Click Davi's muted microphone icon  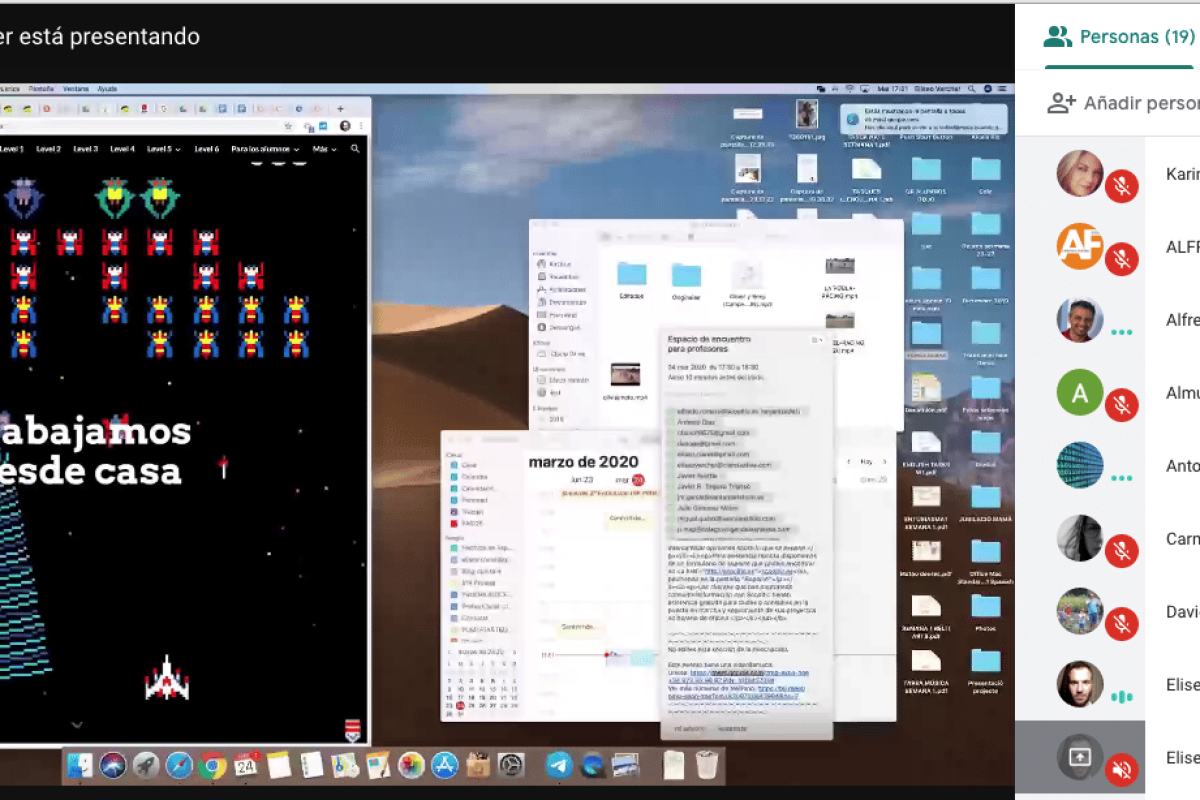coord(1122,624)
